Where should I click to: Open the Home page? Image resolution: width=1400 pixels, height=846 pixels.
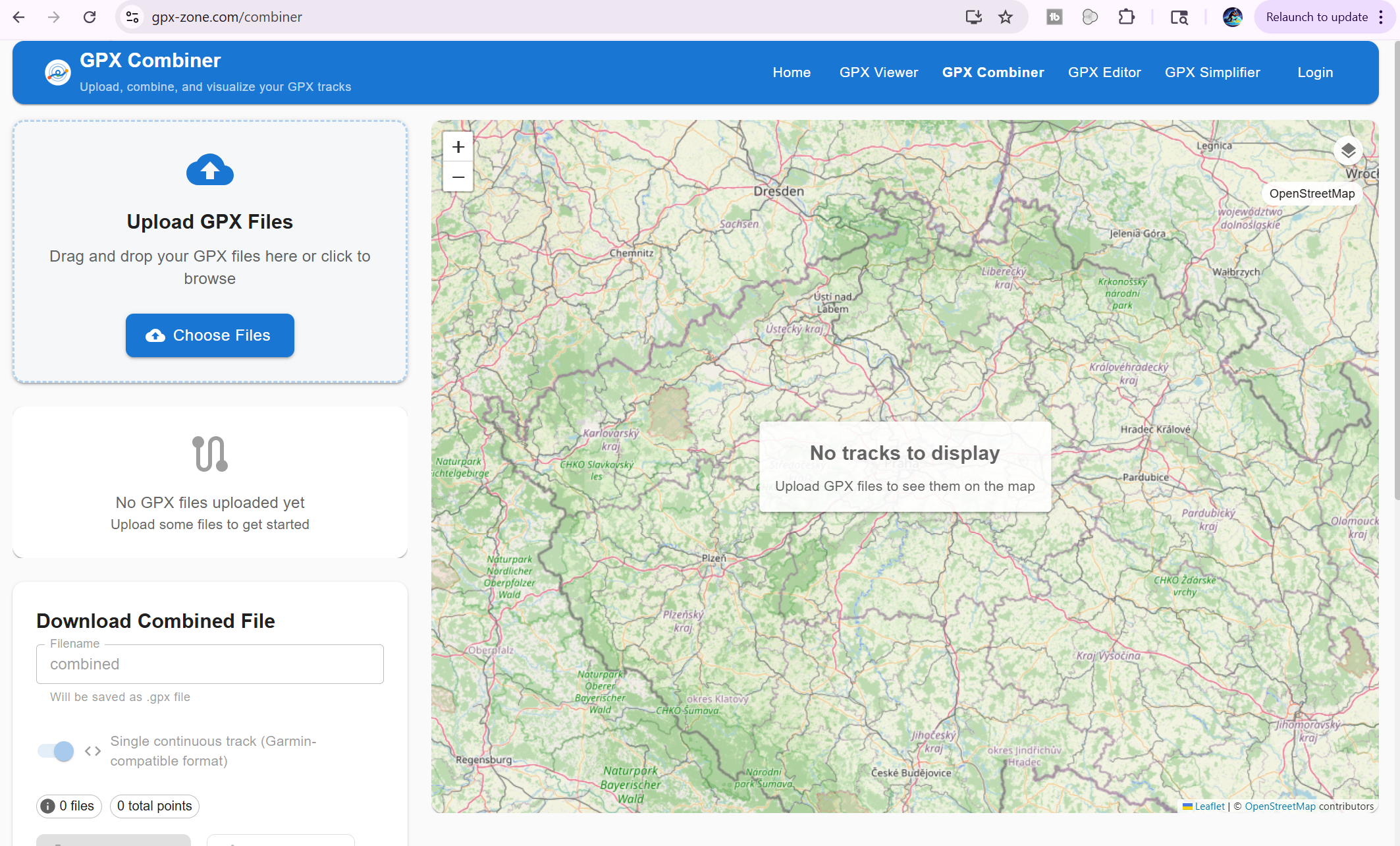(x=792, y=72)
